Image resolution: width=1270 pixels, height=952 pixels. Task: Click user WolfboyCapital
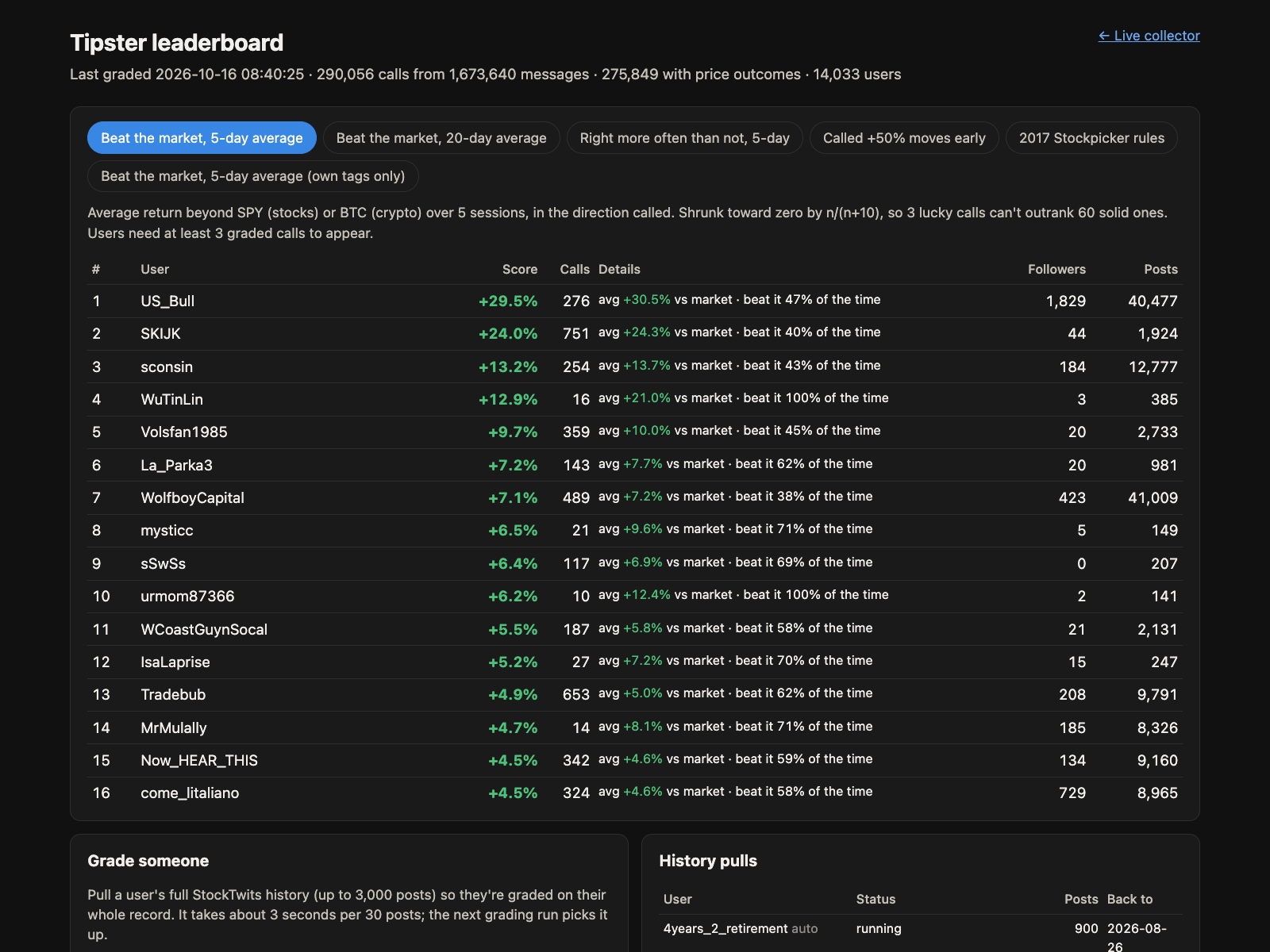point(192,498)
